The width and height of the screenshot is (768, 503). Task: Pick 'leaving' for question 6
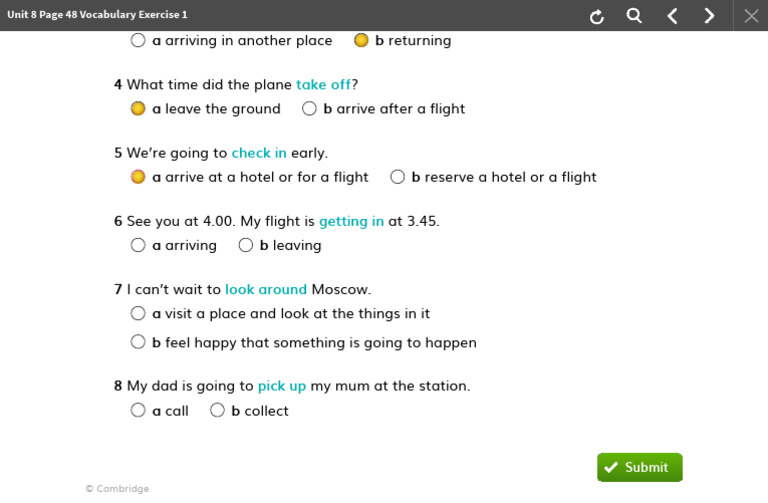tap(246, 245)
